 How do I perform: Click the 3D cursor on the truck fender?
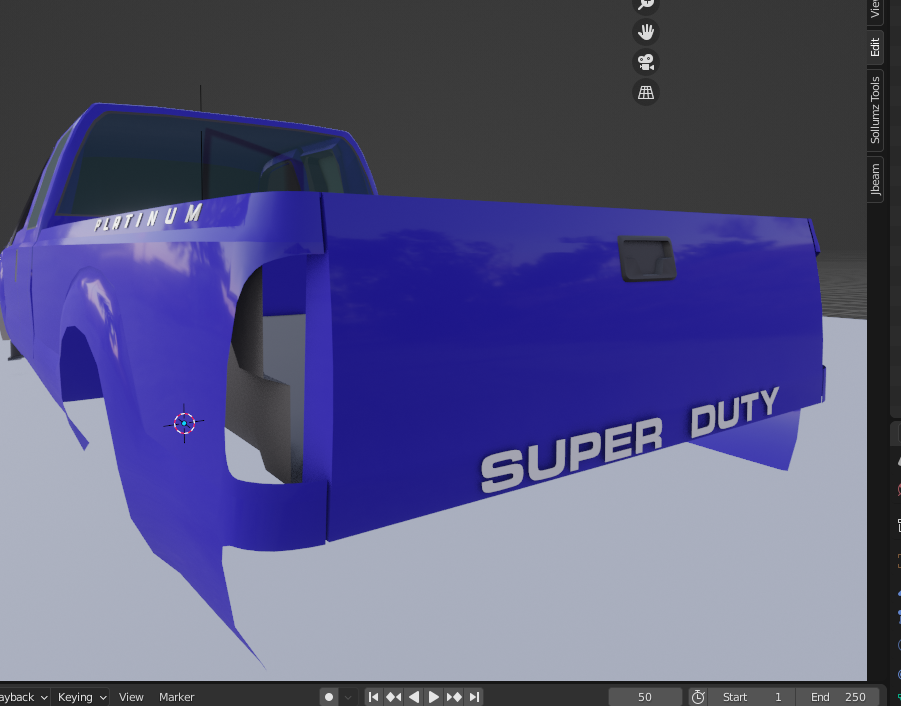point(184,423)
